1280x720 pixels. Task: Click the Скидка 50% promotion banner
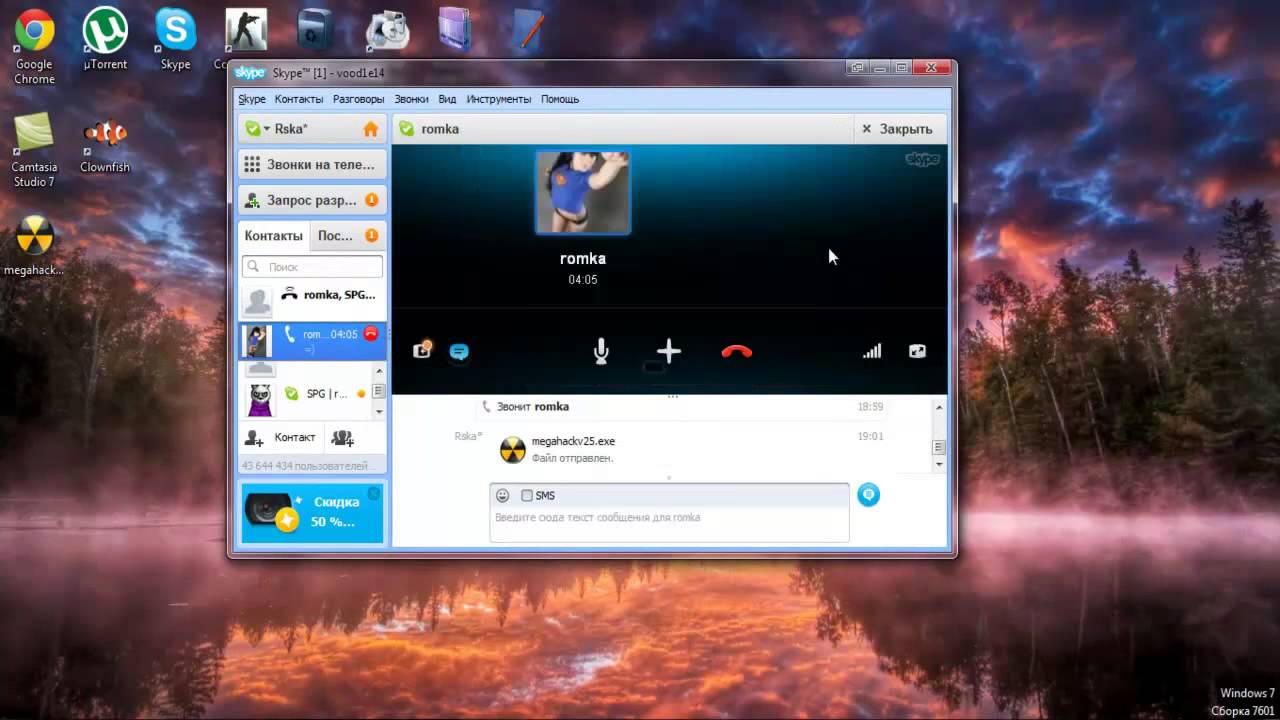point(312,513)
